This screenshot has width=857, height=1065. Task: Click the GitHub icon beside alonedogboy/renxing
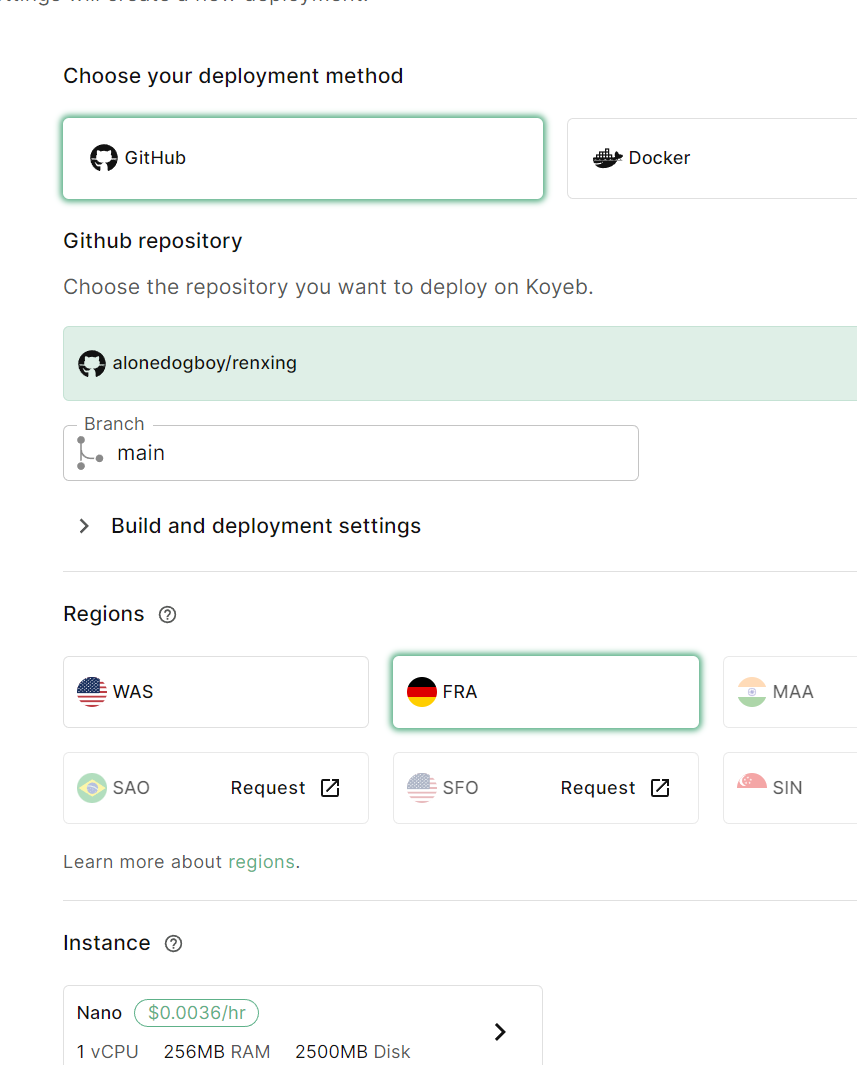click(x=91, y=363)
